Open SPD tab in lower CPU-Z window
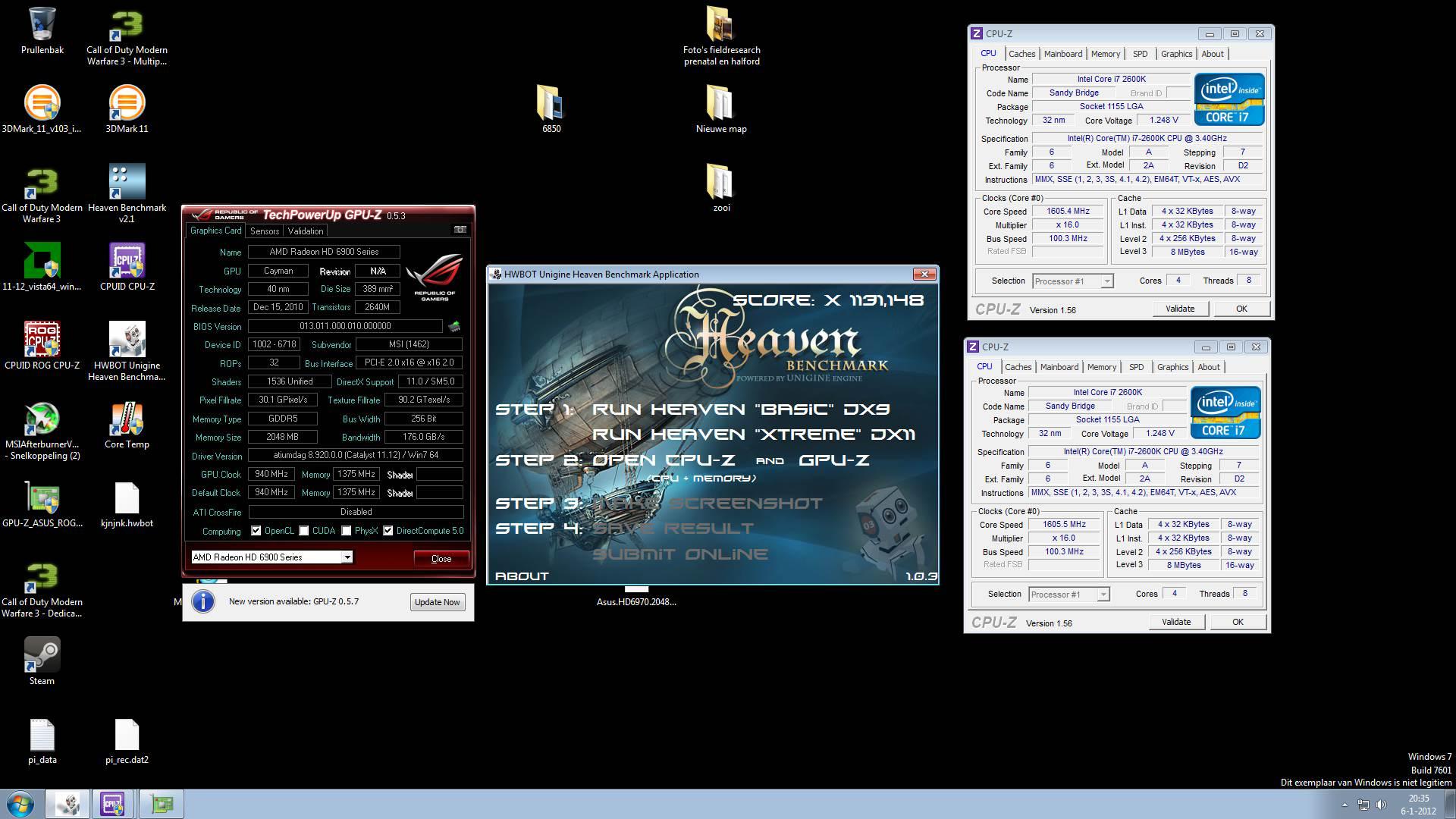1456x819 pixels. (1136, 367)
